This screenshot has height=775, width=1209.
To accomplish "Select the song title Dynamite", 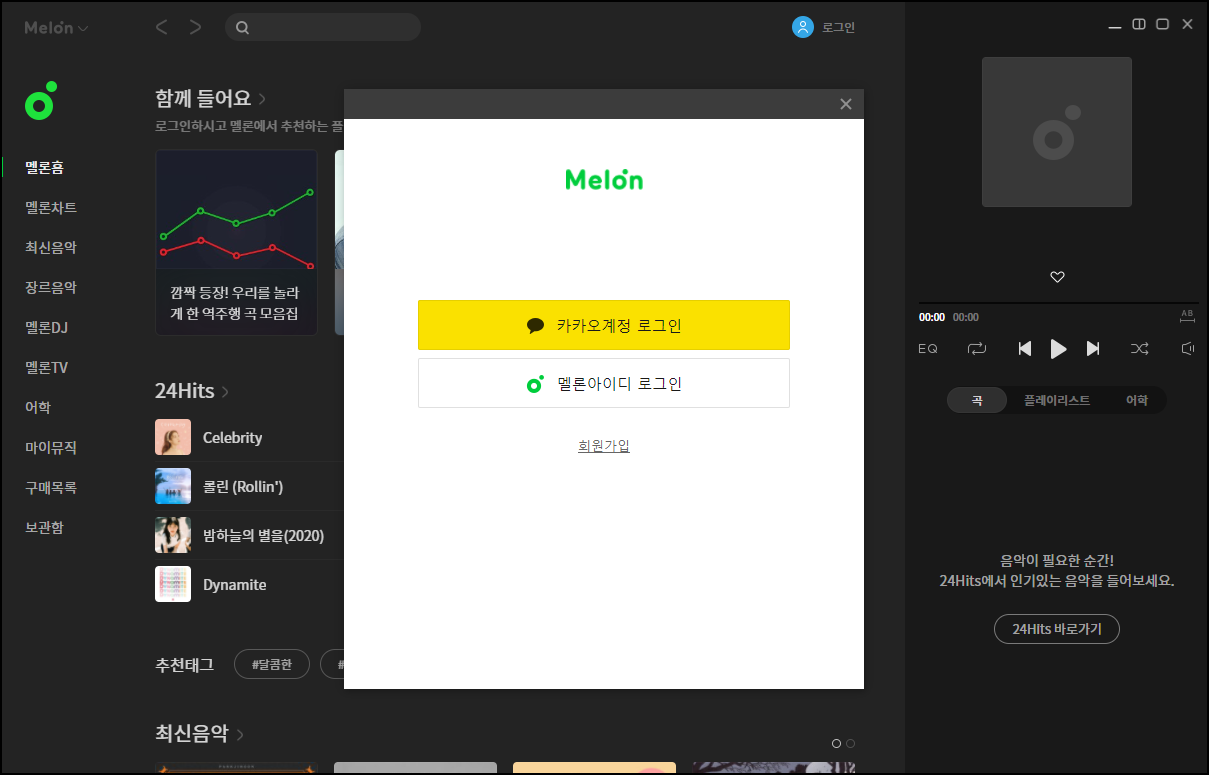I will pyautogui.click(x=235, y=585).
